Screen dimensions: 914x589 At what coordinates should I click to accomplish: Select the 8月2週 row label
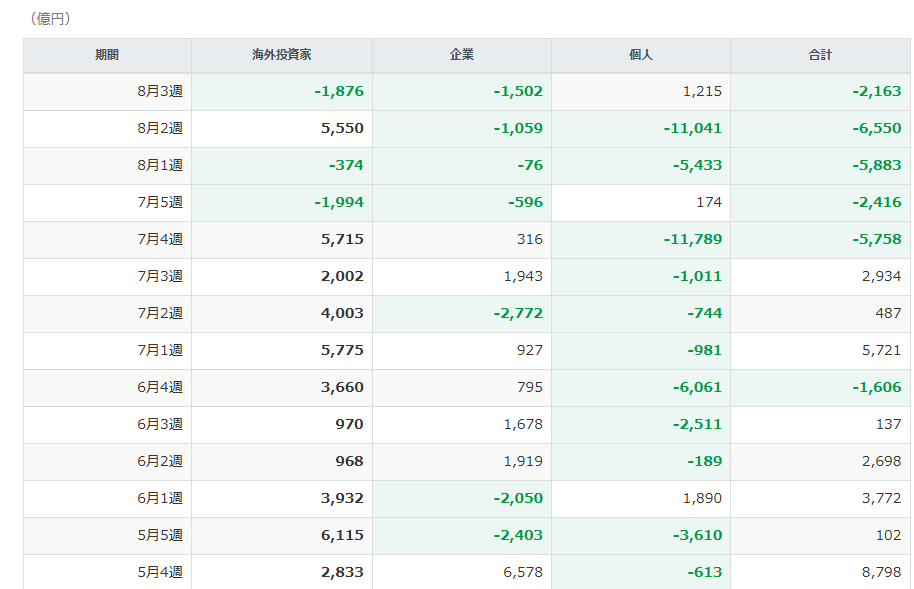tap(160, 128)
